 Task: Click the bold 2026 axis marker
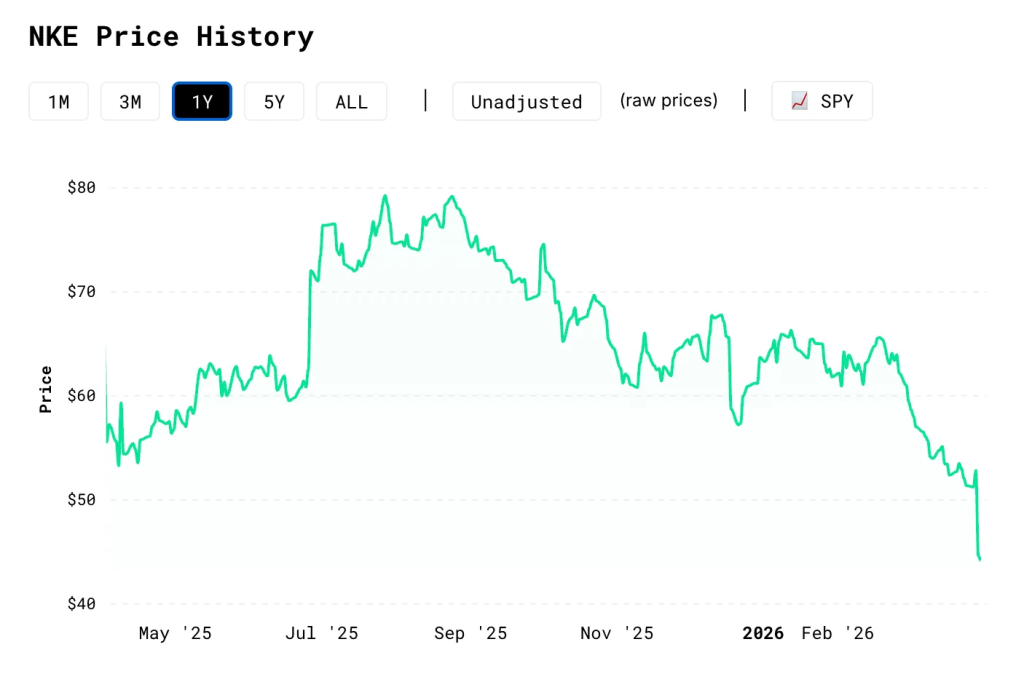tap(763, 633)
